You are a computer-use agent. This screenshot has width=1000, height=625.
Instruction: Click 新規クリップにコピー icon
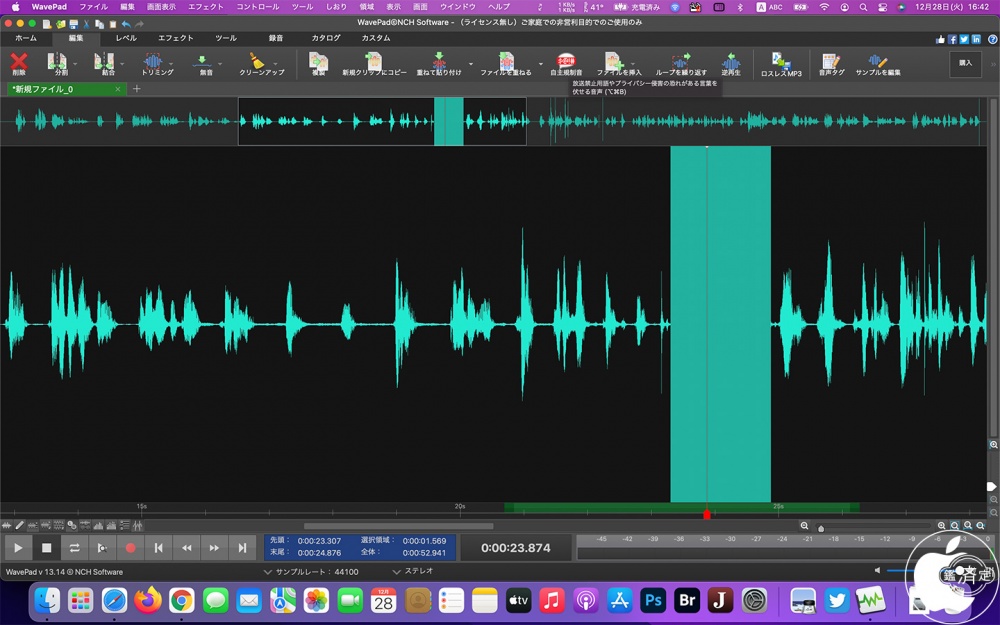coord(374,63)
